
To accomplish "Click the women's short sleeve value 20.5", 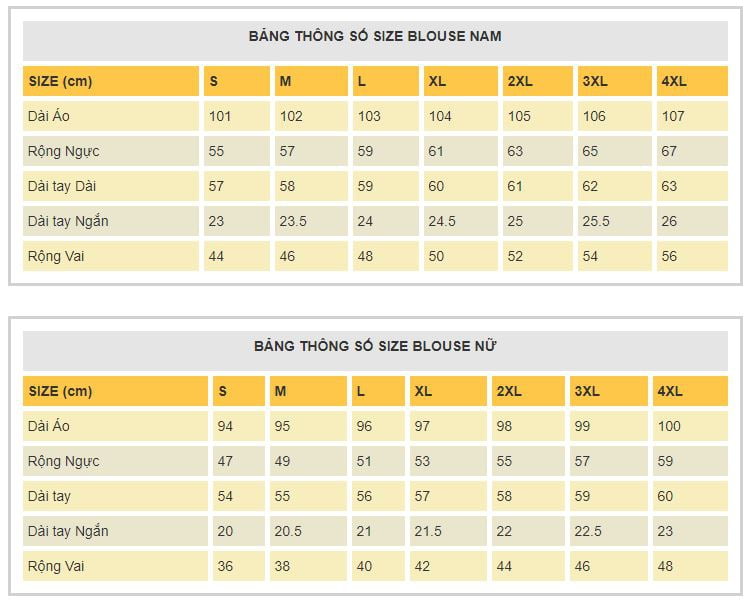I will pos(288,531).
